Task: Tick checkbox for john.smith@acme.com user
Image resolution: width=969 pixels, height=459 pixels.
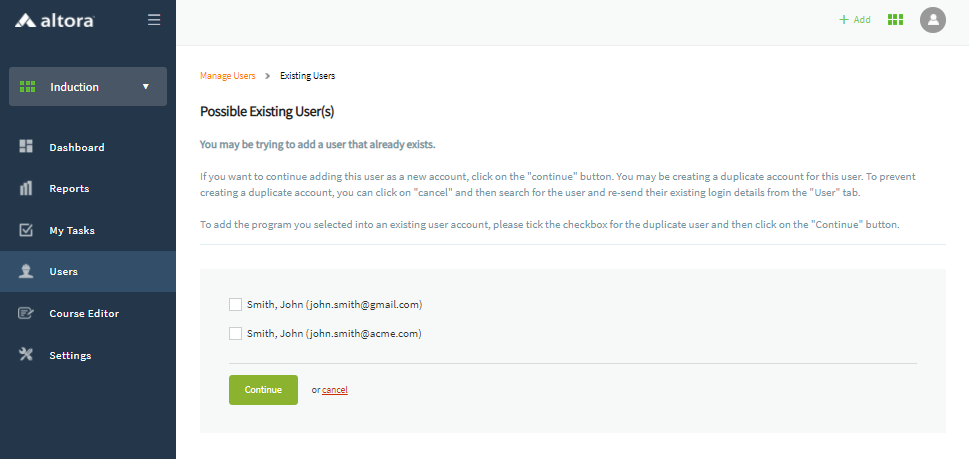Action: 235,334
